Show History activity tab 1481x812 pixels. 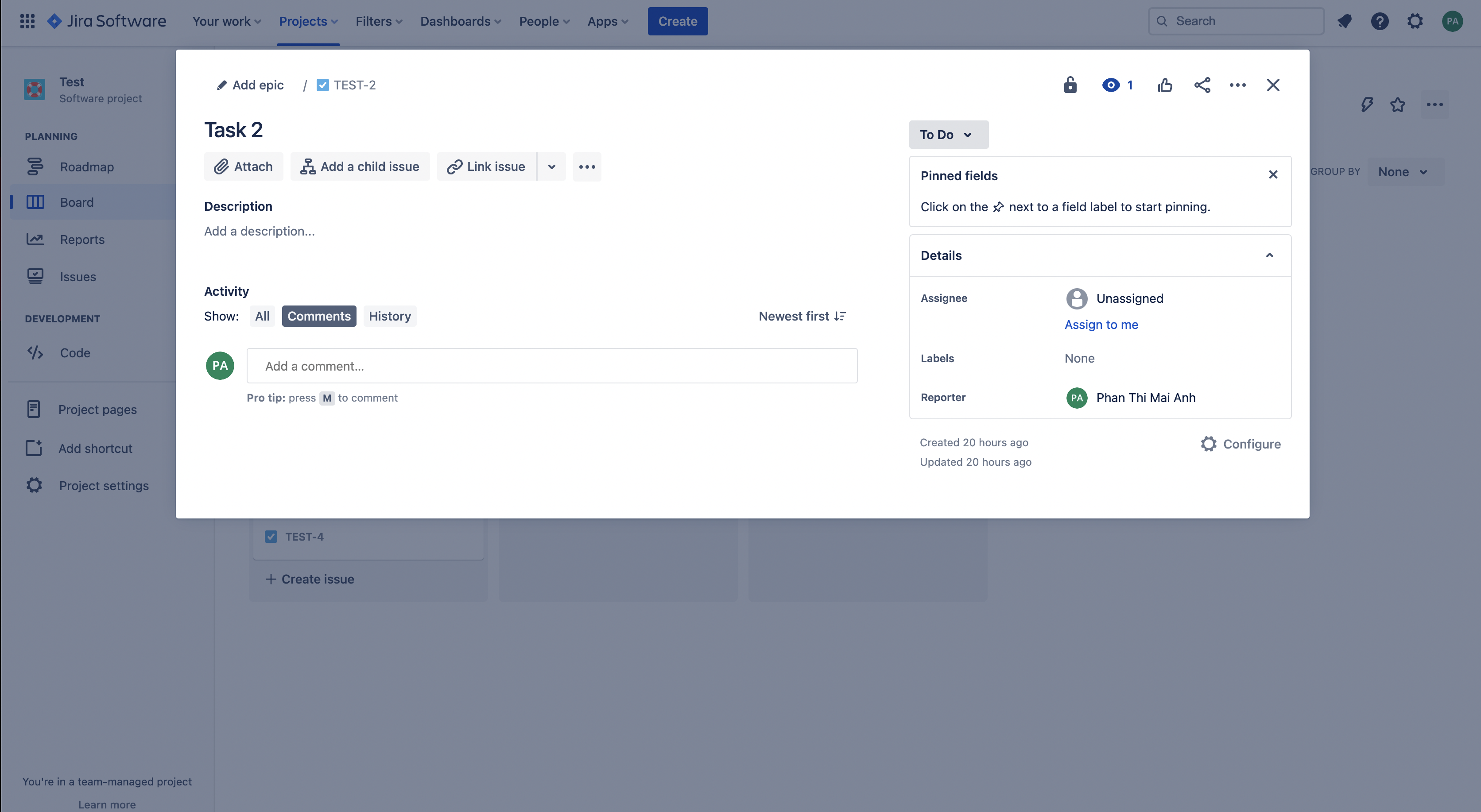(x=390, y=316)
